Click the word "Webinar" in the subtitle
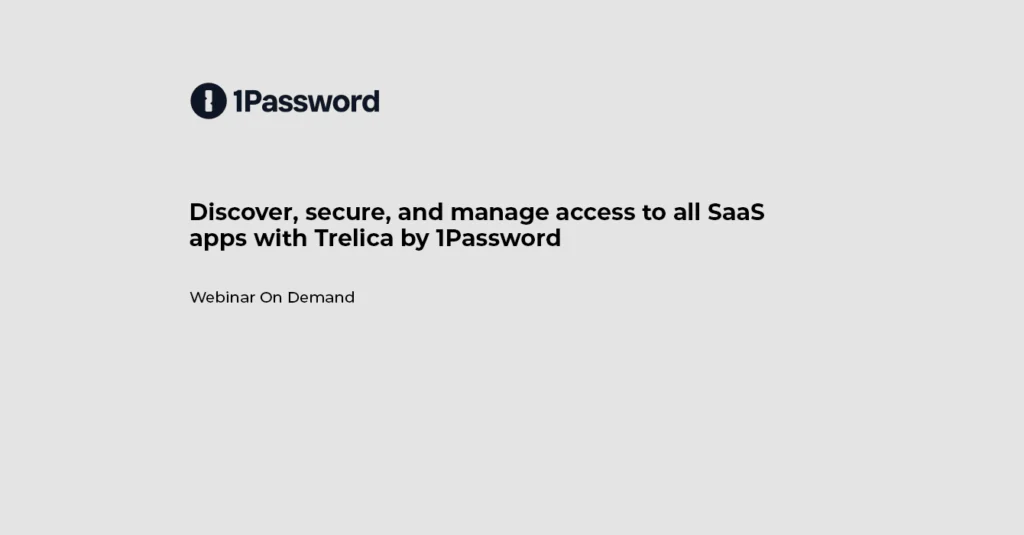Image resolution: width=1024 pixels, height=535 pixels. point(222,297)
